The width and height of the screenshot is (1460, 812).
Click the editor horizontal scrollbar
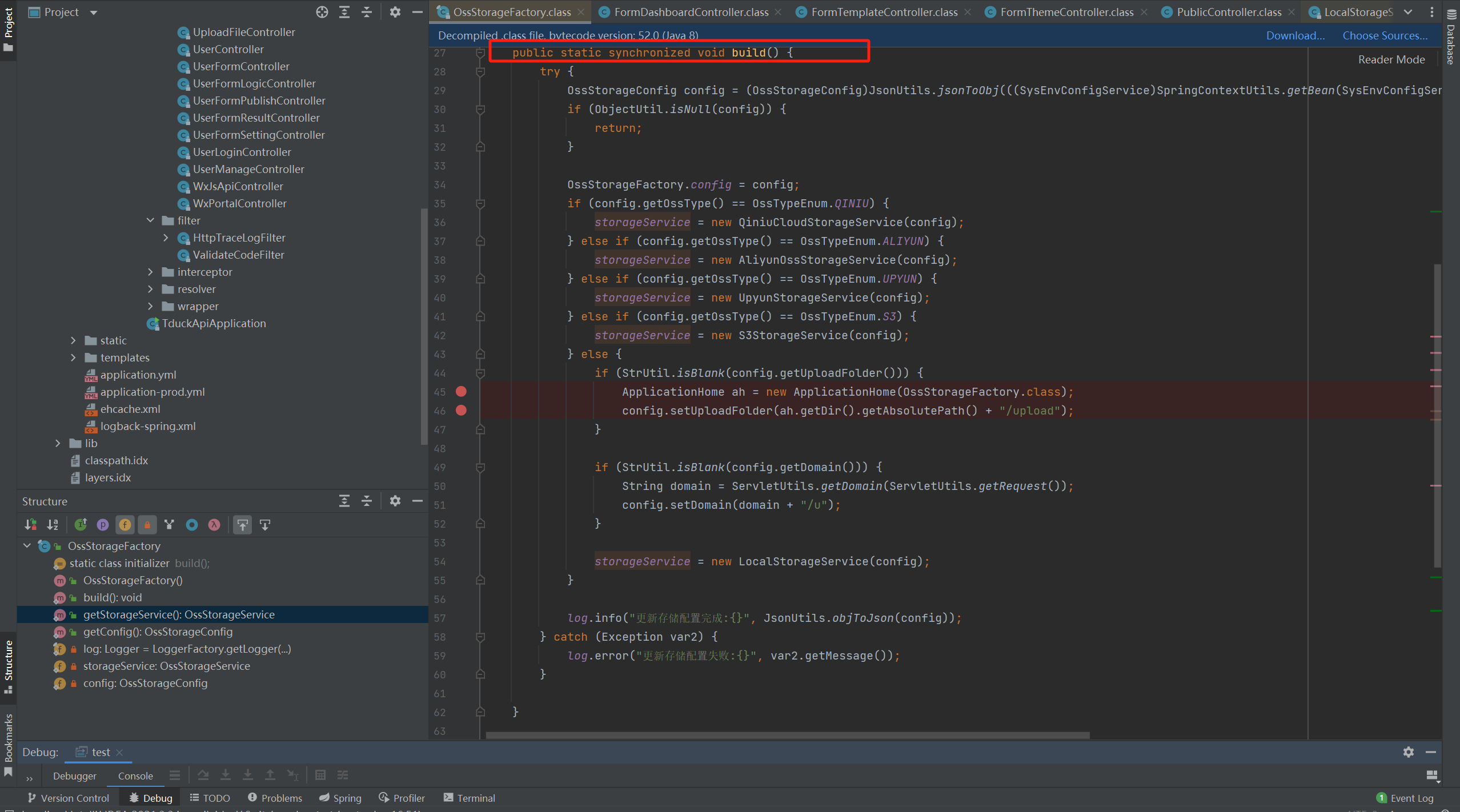(x=787, y=735)
